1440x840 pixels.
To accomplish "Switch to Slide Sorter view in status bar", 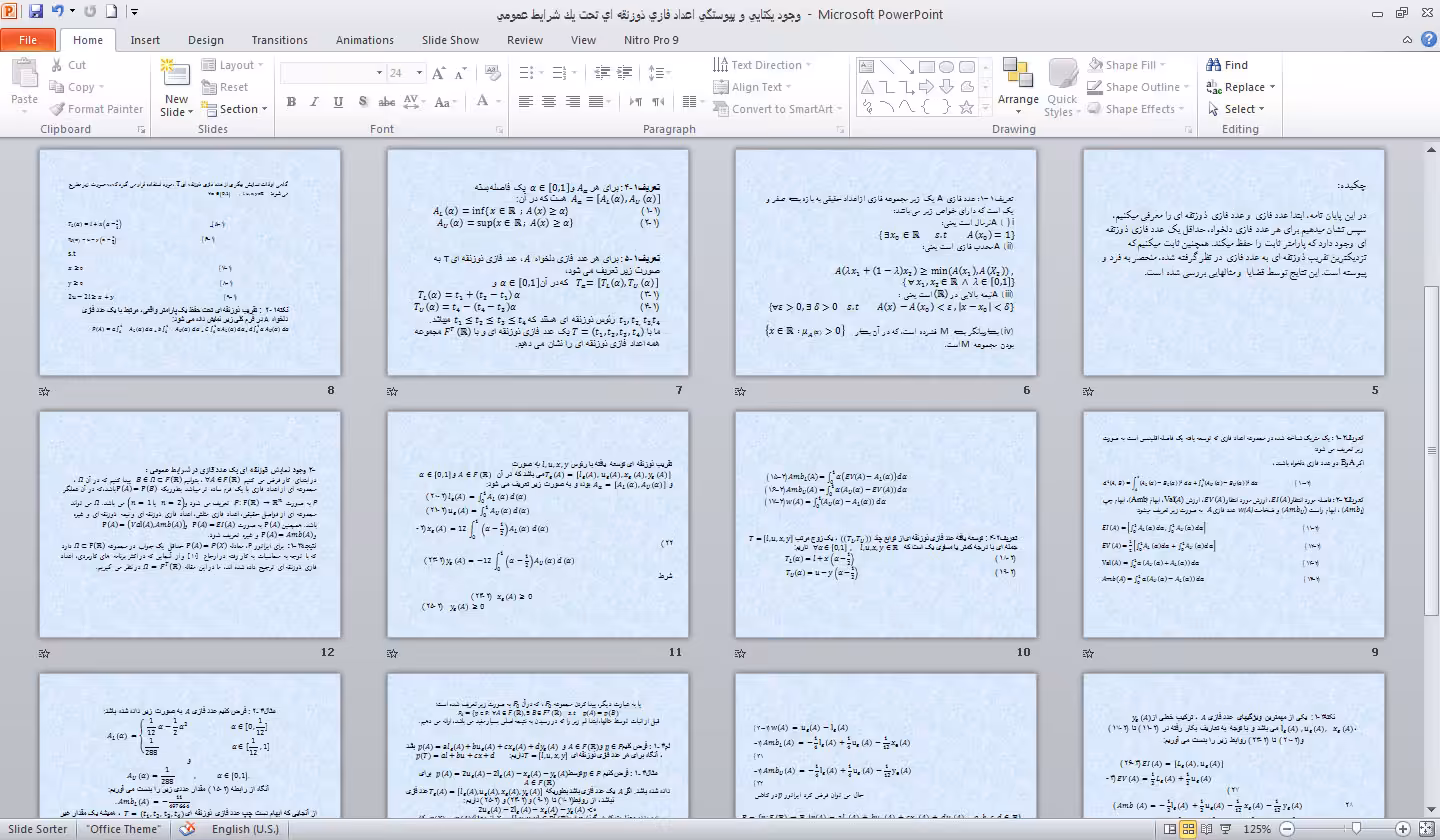I will pyautogui.click(x=1188, y=829).
